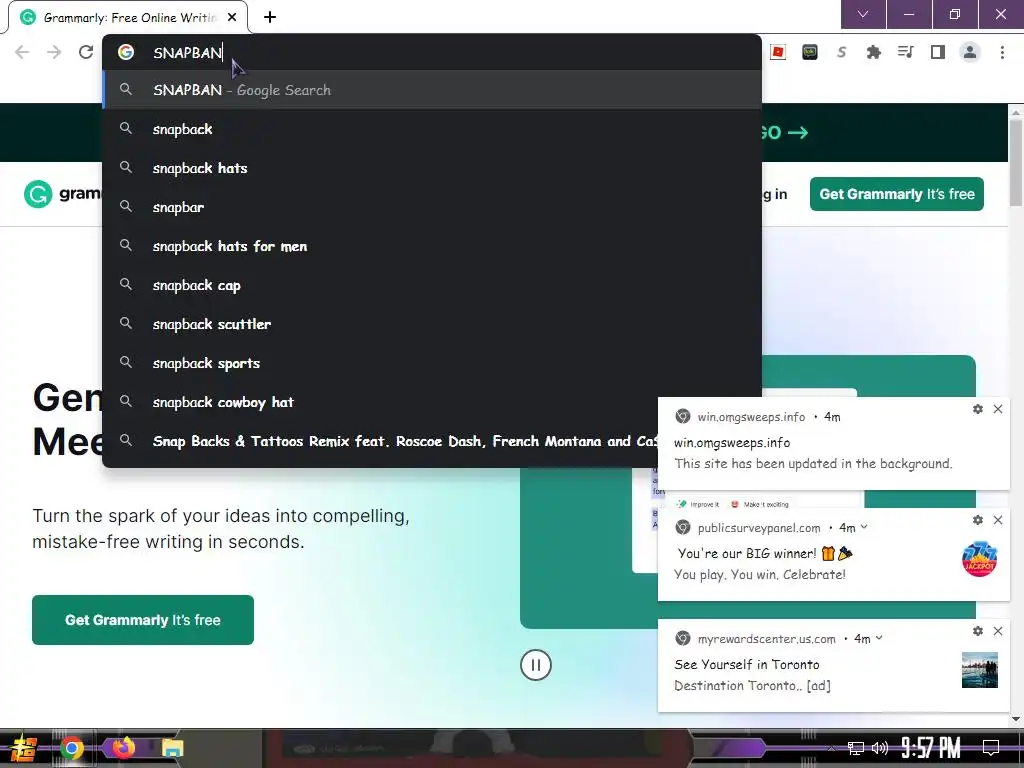Image resolution: width=1024 pixels, height=768 pixels.
Task: Click the page vertical scrollbar thumb
Action: pos(1016,162)
